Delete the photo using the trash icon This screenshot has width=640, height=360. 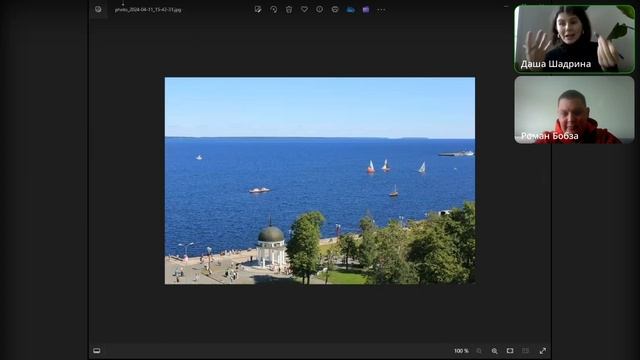click(x=289, y=9)
